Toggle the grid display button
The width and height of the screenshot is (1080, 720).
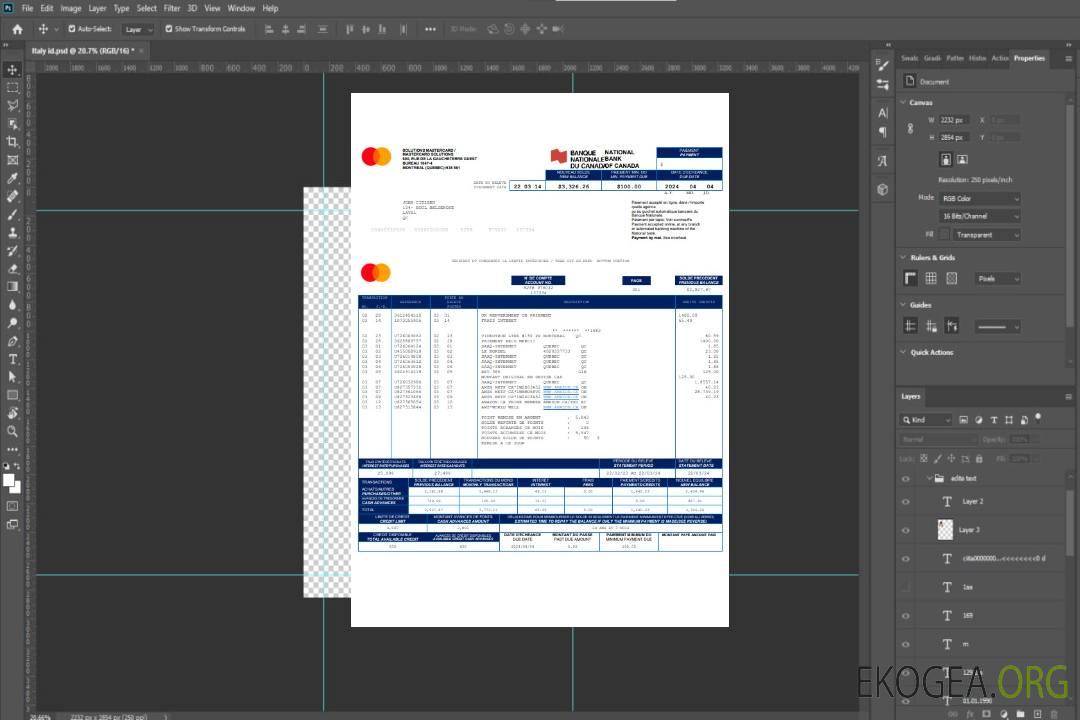pyautogui.click(x=931, y=278)
